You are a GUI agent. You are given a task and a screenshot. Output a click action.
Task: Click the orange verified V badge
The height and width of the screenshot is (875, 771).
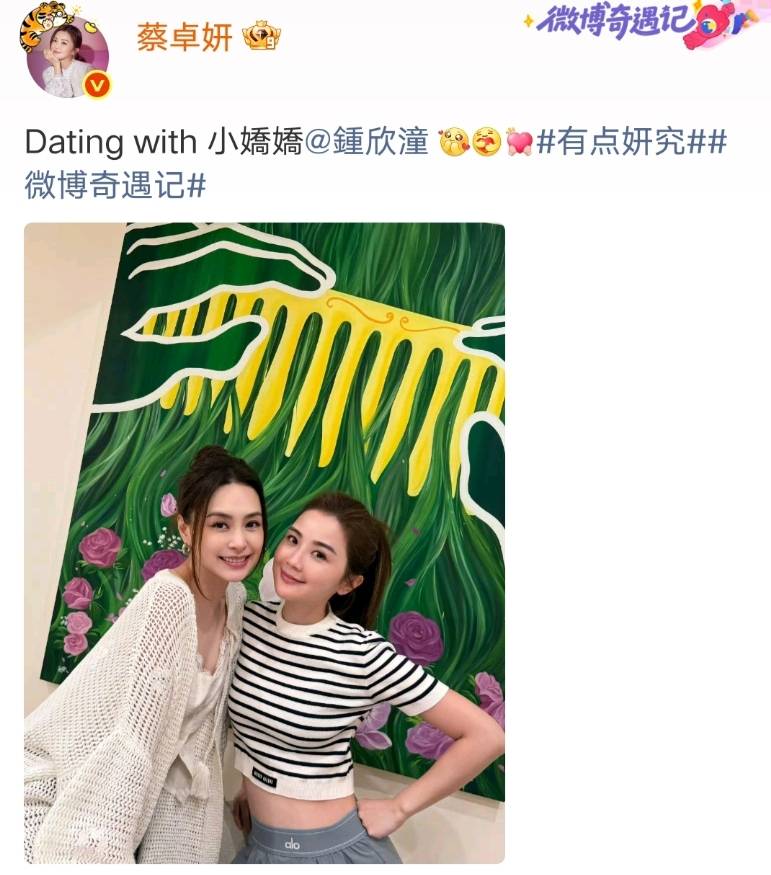(x=98, y=85)
